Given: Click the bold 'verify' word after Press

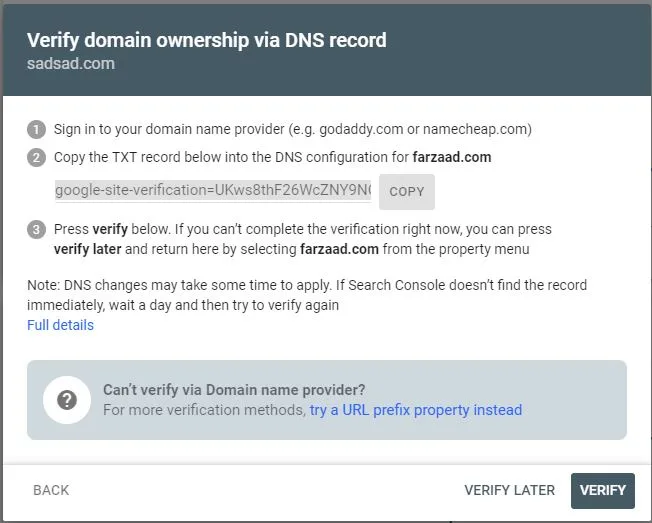Looking at the screenshot, I should coord(110,229).
